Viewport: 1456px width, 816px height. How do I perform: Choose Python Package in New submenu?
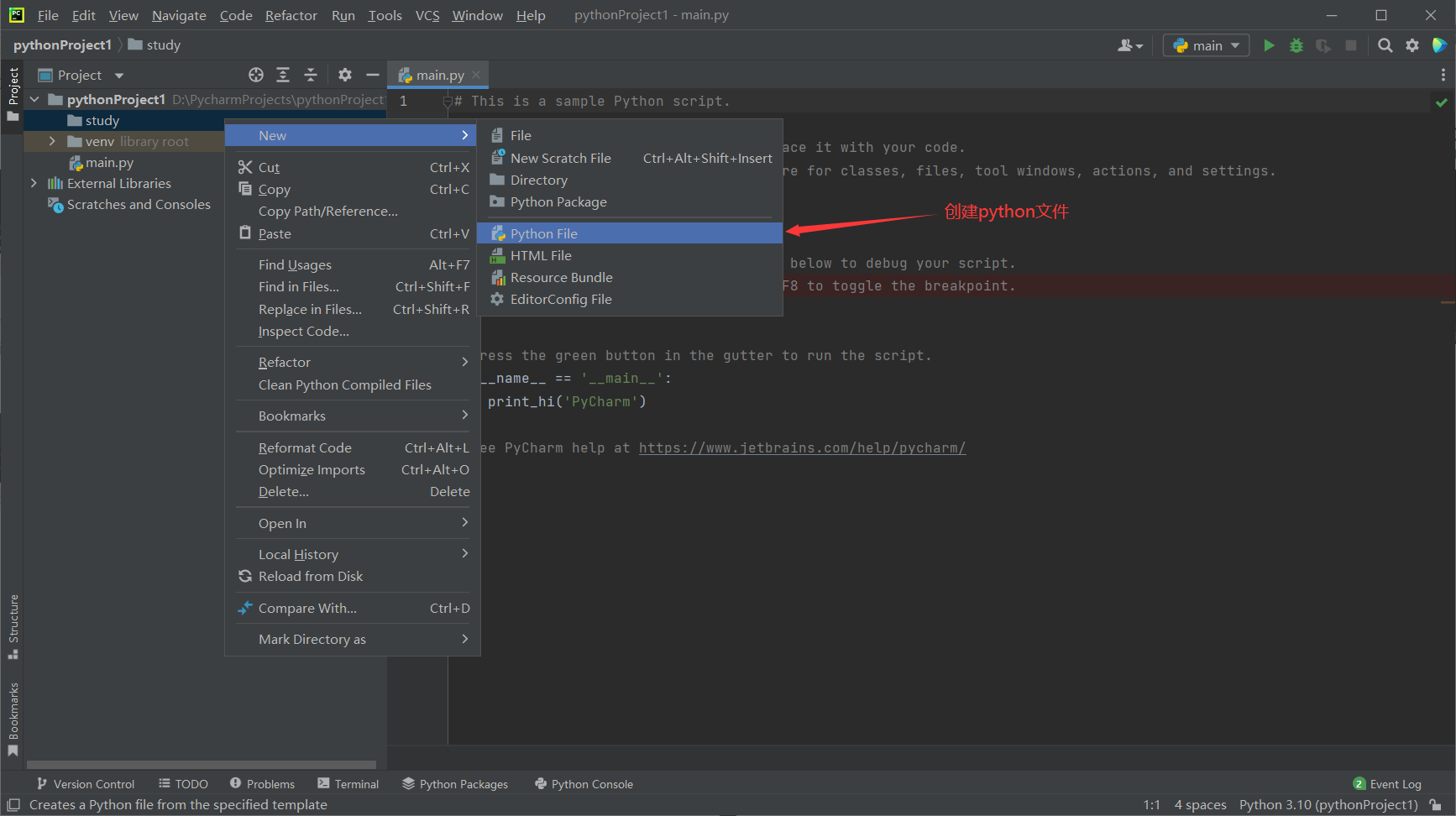[630, 201]
